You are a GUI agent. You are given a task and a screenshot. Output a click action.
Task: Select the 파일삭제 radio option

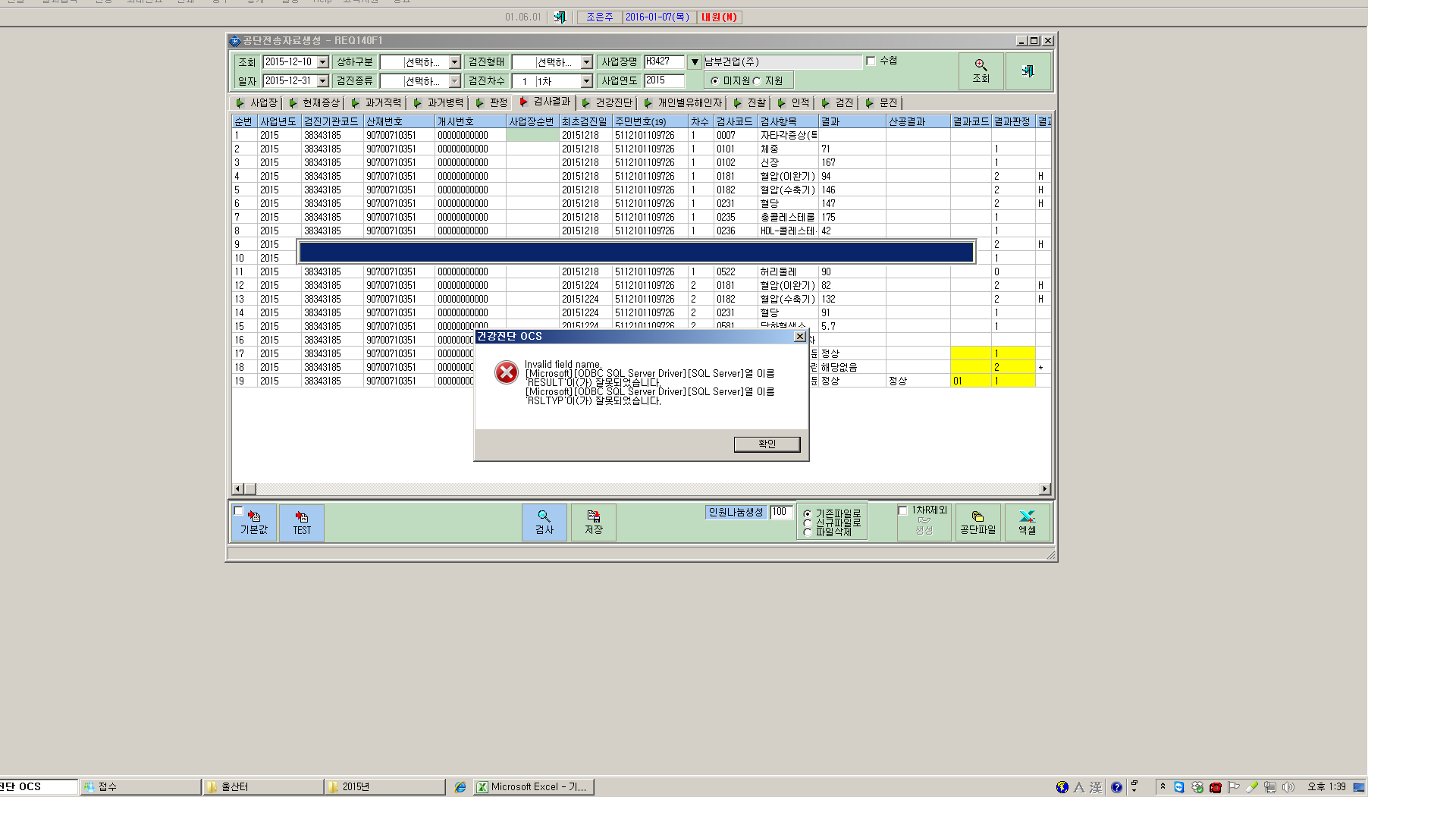[x=808, y=532]
